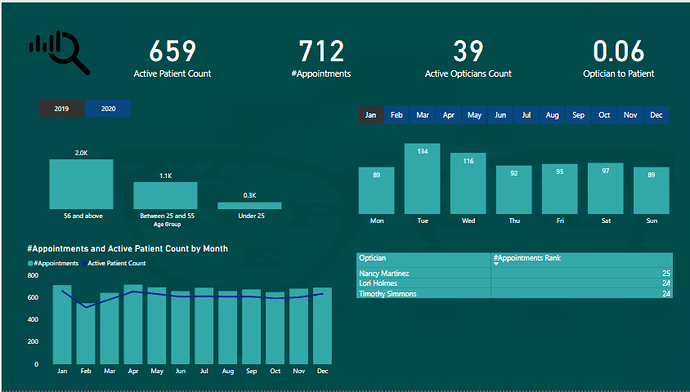Select the 2020 year slicer
The width and height of the screenshot is (690, 392).
pyautogui.click(x=108, y=109)
